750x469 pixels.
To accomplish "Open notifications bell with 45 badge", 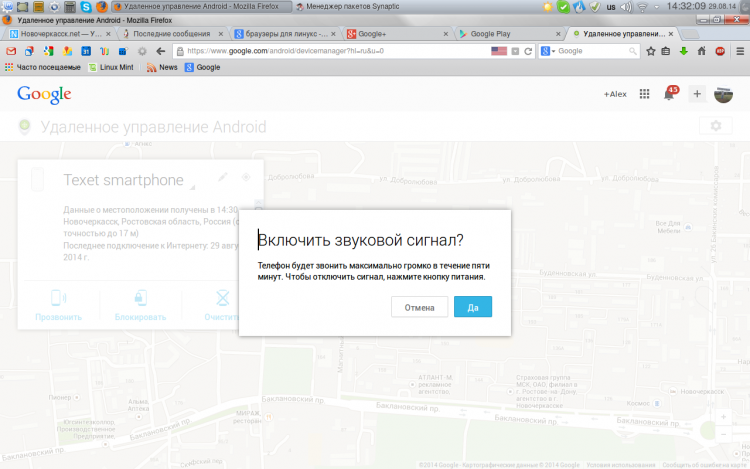I will pyautogui.click(x=671, y=93).
